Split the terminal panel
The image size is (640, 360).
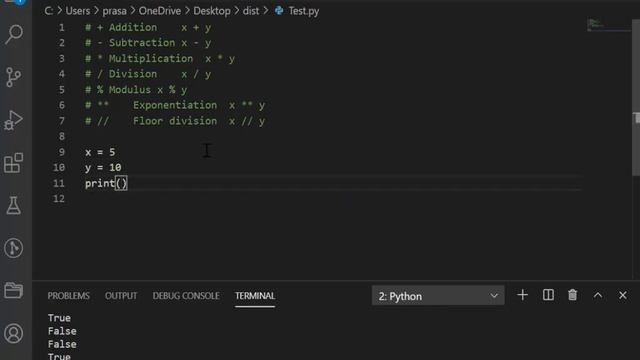(x=548, y=295)
